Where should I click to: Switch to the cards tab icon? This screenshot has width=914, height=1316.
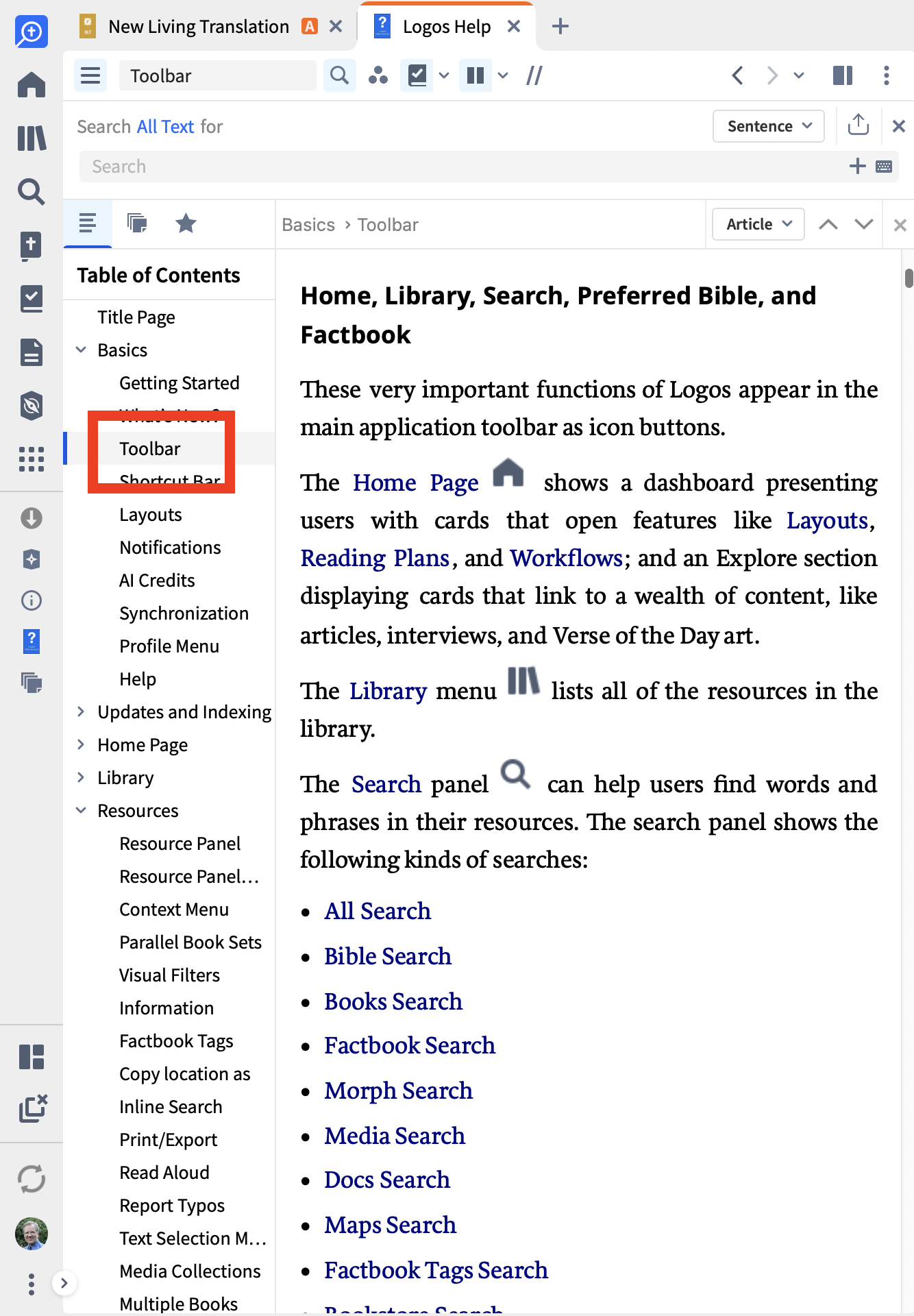click(137, 223)
